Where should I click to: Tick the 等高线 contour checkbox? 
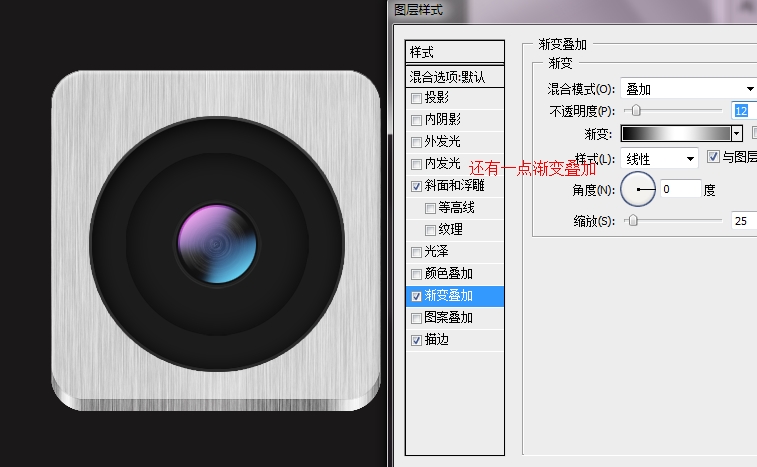[x=431, y=208]
